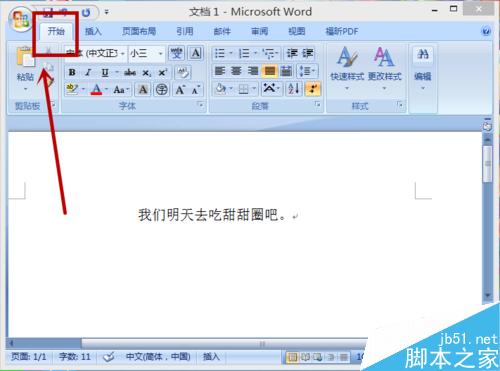Screen dimensions: 500x371
Task: Click the text highlight color icon
Action: click(72, 89)
